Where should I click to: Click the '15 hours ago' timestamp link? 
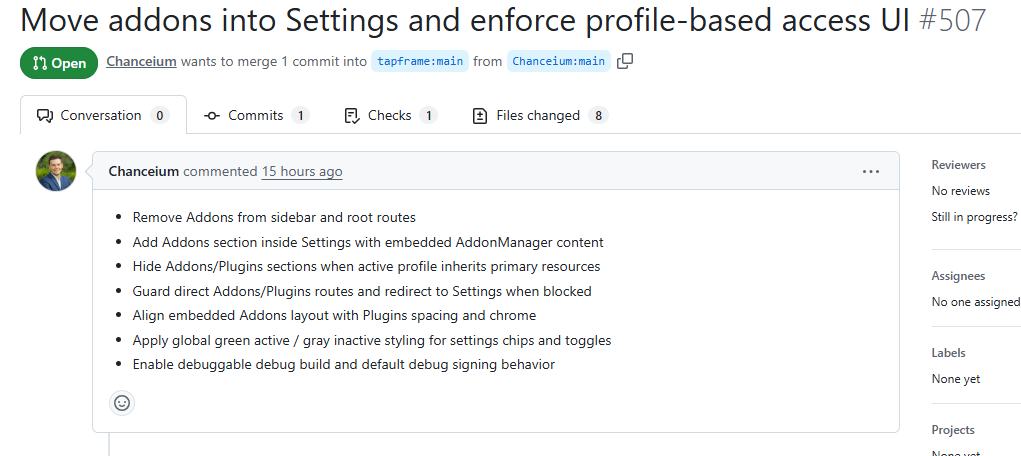pos(302,171)
